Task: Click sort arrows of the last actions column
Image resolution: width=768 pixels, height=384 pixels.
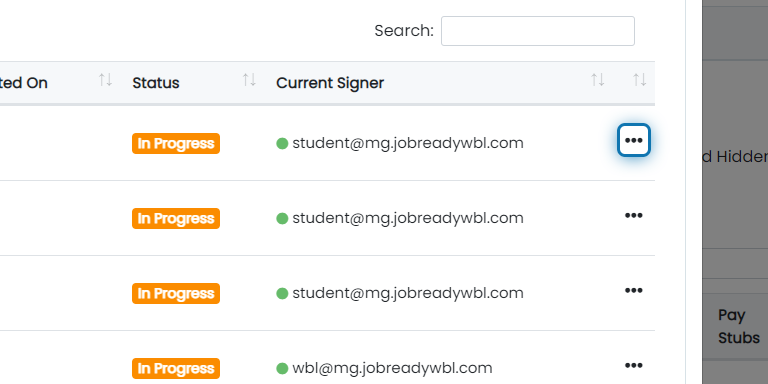Action: (x=639, y=80)
